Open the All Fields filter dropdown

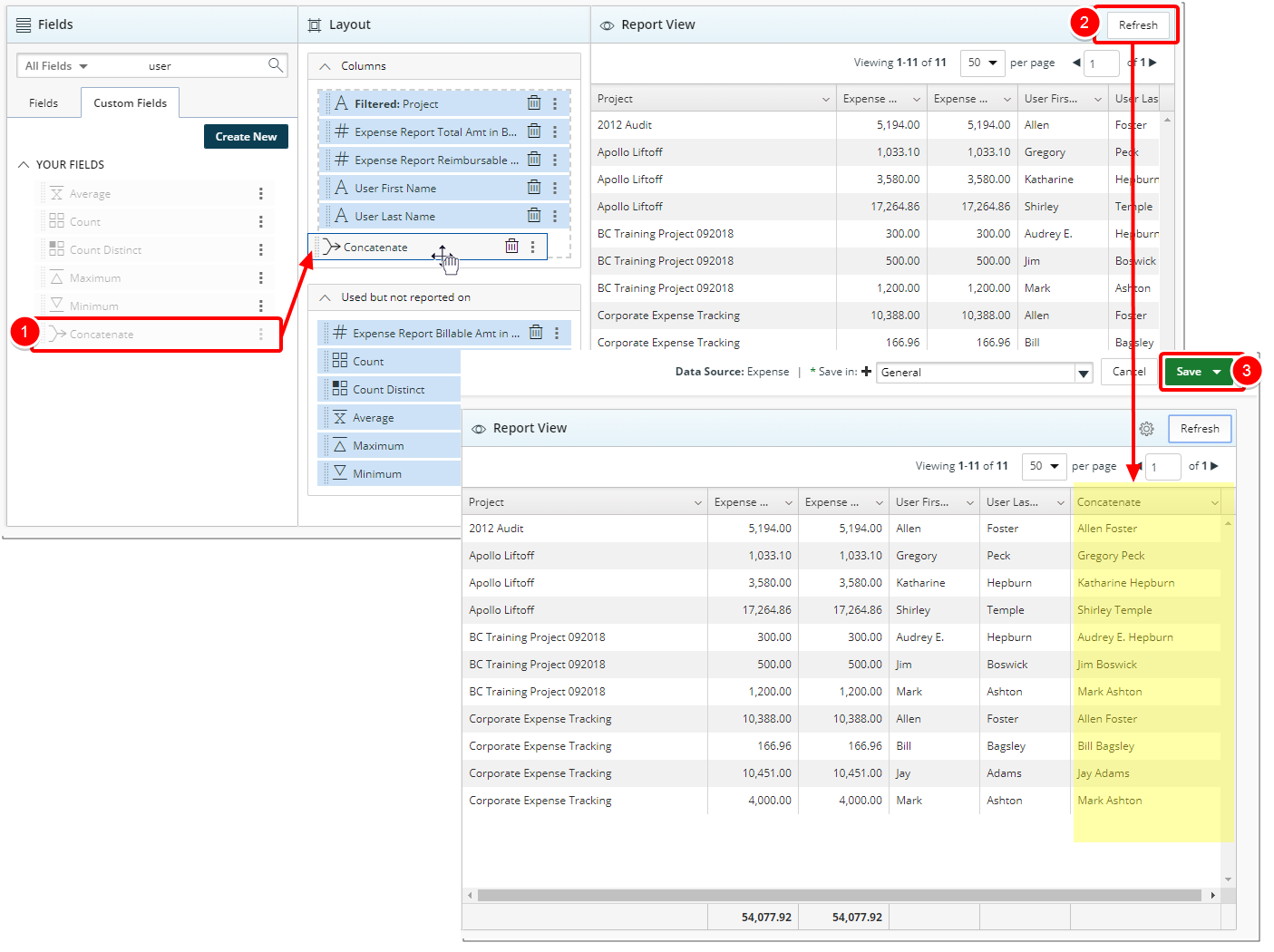[x=56, y=66]
